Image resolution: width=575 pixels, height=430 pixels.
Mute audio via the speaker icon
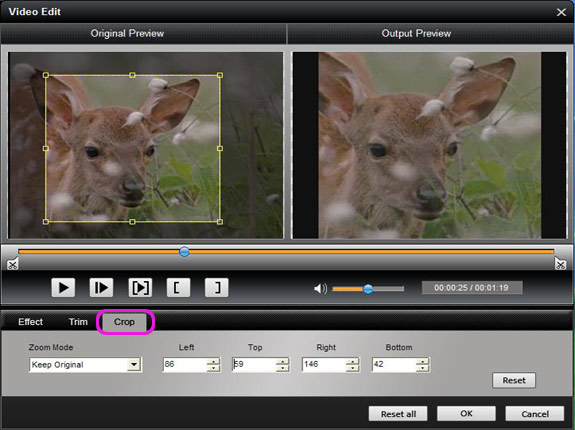click(320, 288)
